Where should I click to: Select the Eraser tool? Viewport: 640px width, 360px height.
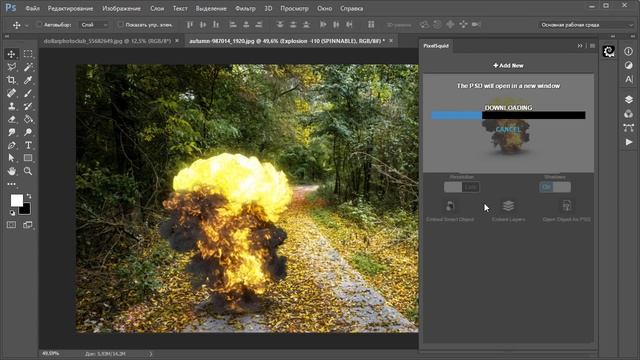pyautogui.click(x=11, y=119)
